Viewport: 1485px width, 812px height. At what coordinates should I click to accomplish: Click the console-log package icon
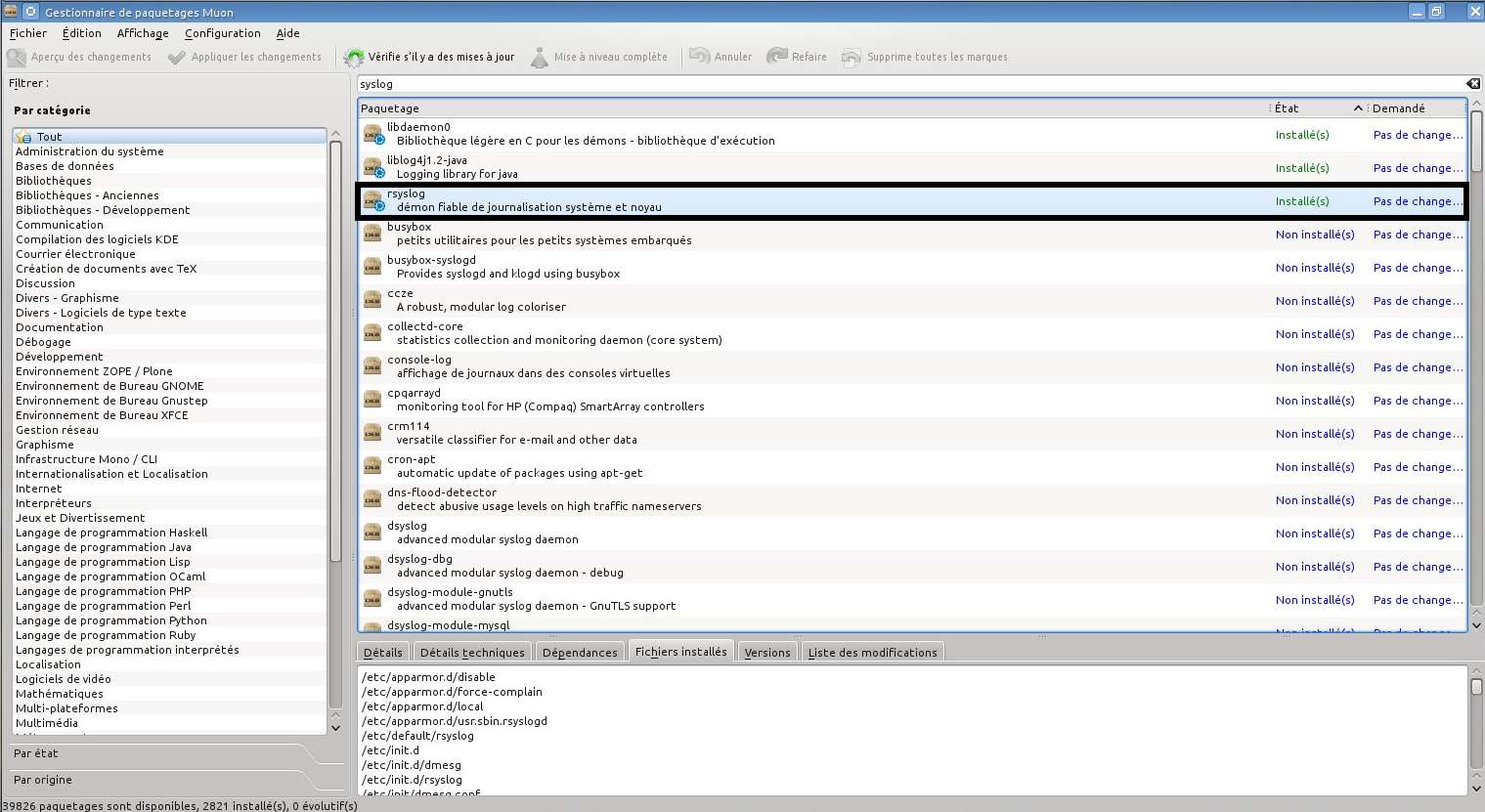coord(372,366)
